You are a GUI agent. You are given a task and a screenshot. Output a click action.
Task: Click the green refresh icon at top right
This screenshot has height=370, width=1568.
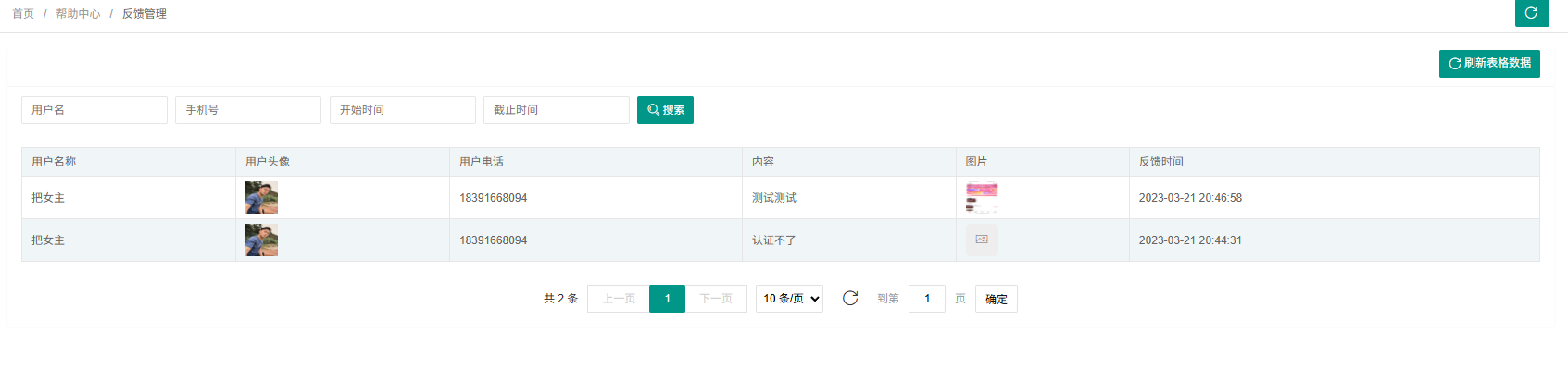pyautogui.click(x=1531, y=13)
